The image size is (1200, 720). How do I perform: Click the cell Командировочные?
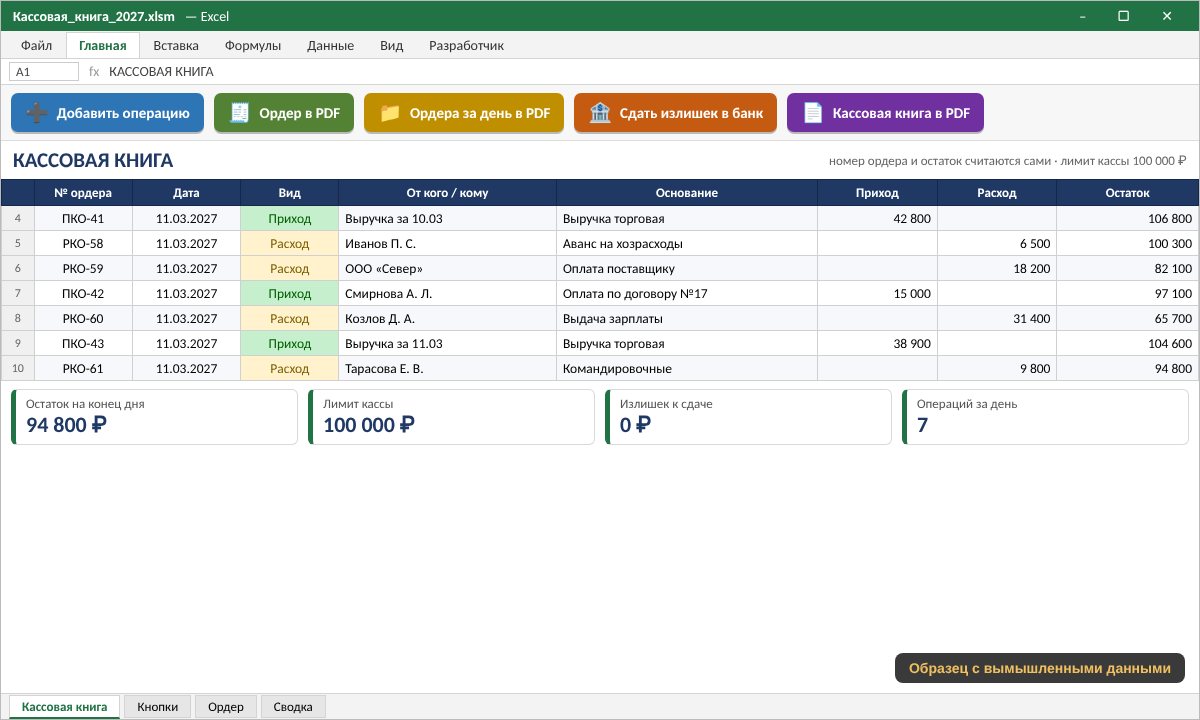coord(687,369)
